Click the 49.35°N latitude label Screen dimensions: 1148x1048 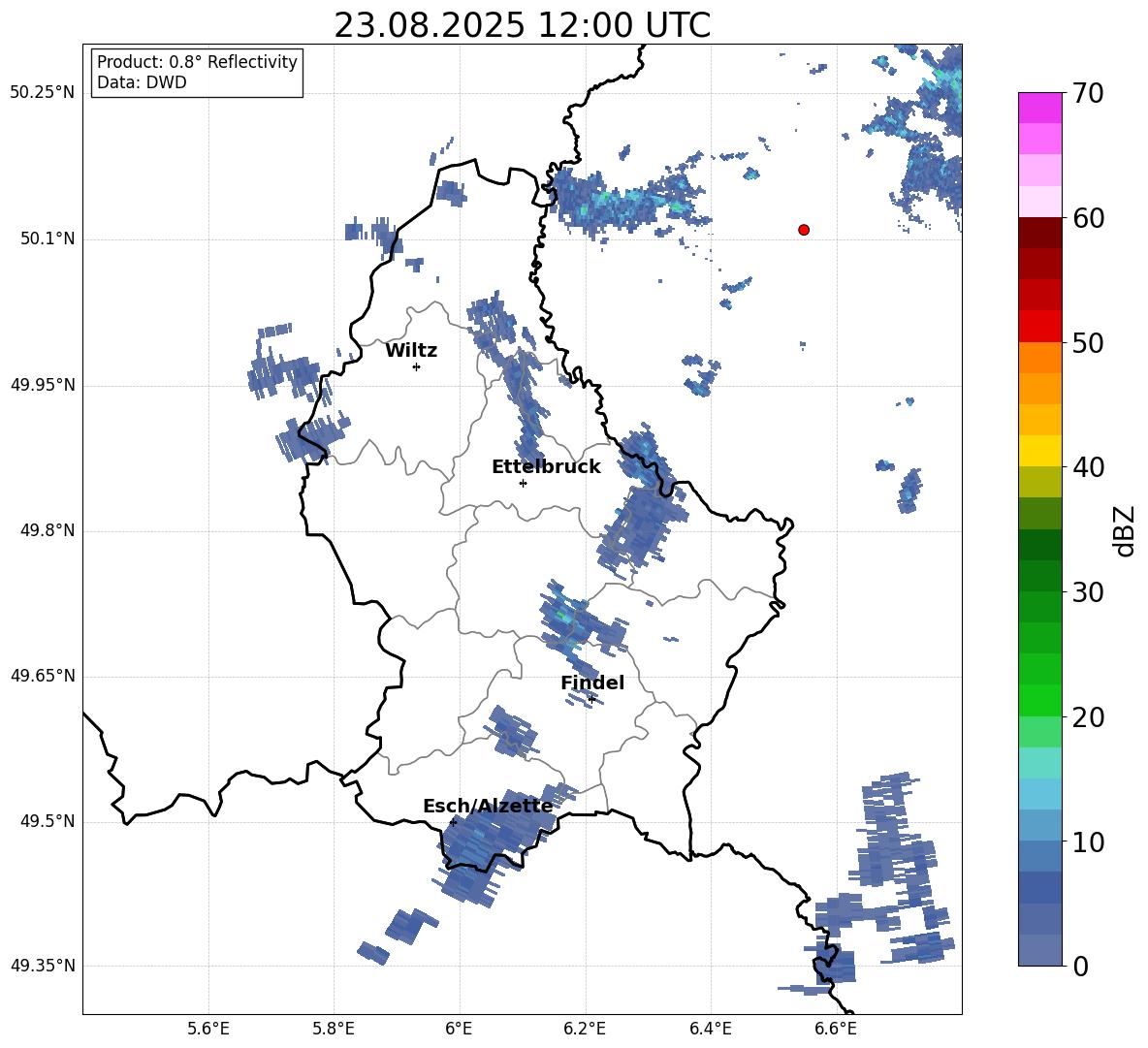click(x=43, y=966)
